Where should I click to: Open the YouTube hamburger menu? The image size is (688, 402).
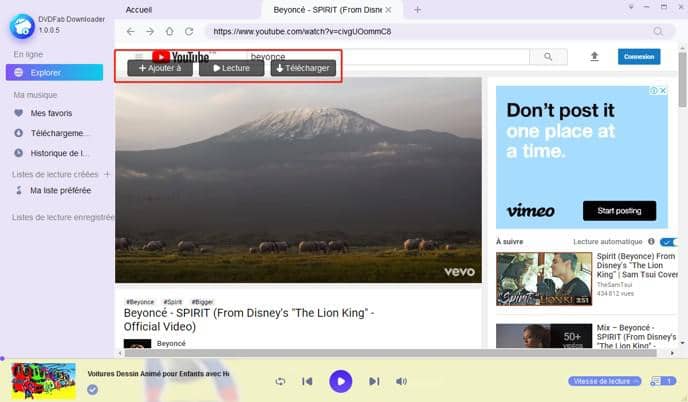[139, 56]
